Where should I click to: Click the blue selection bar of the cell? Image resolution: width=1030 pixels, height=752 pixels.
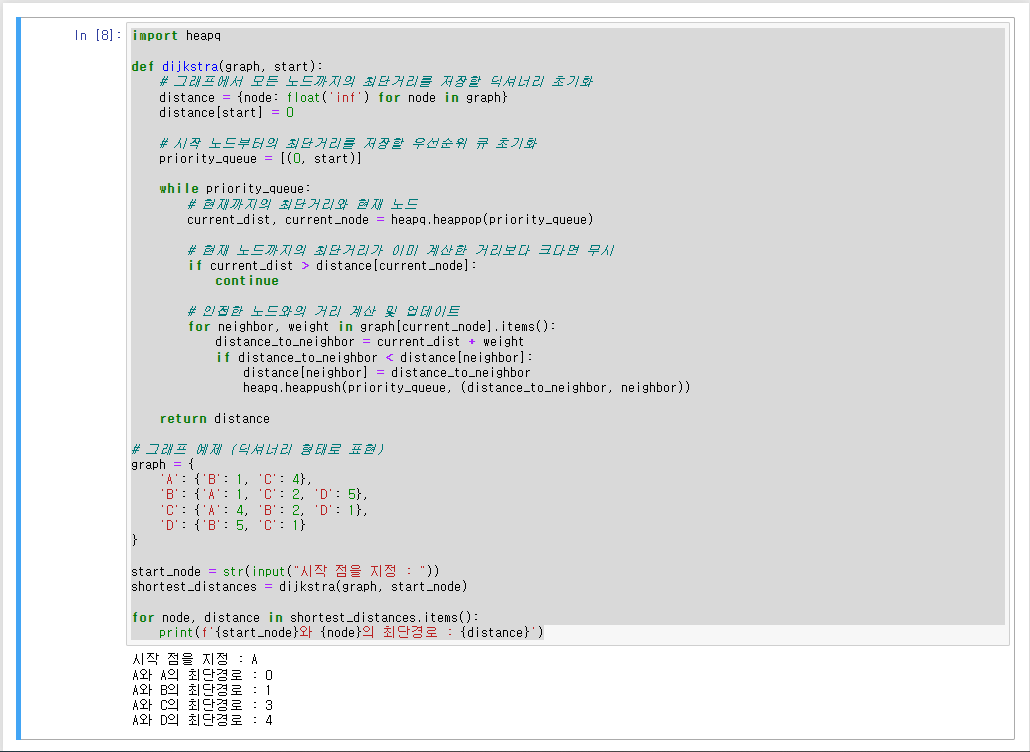click(x=18, y=378)
